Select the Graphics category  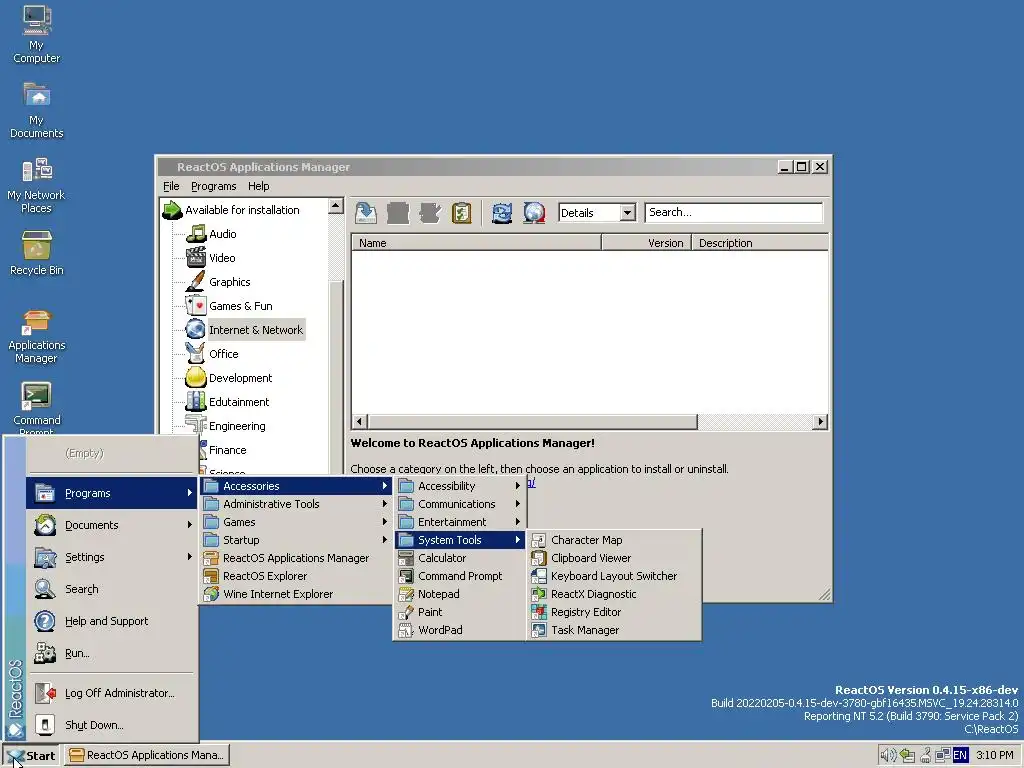(x=229, y=282)
